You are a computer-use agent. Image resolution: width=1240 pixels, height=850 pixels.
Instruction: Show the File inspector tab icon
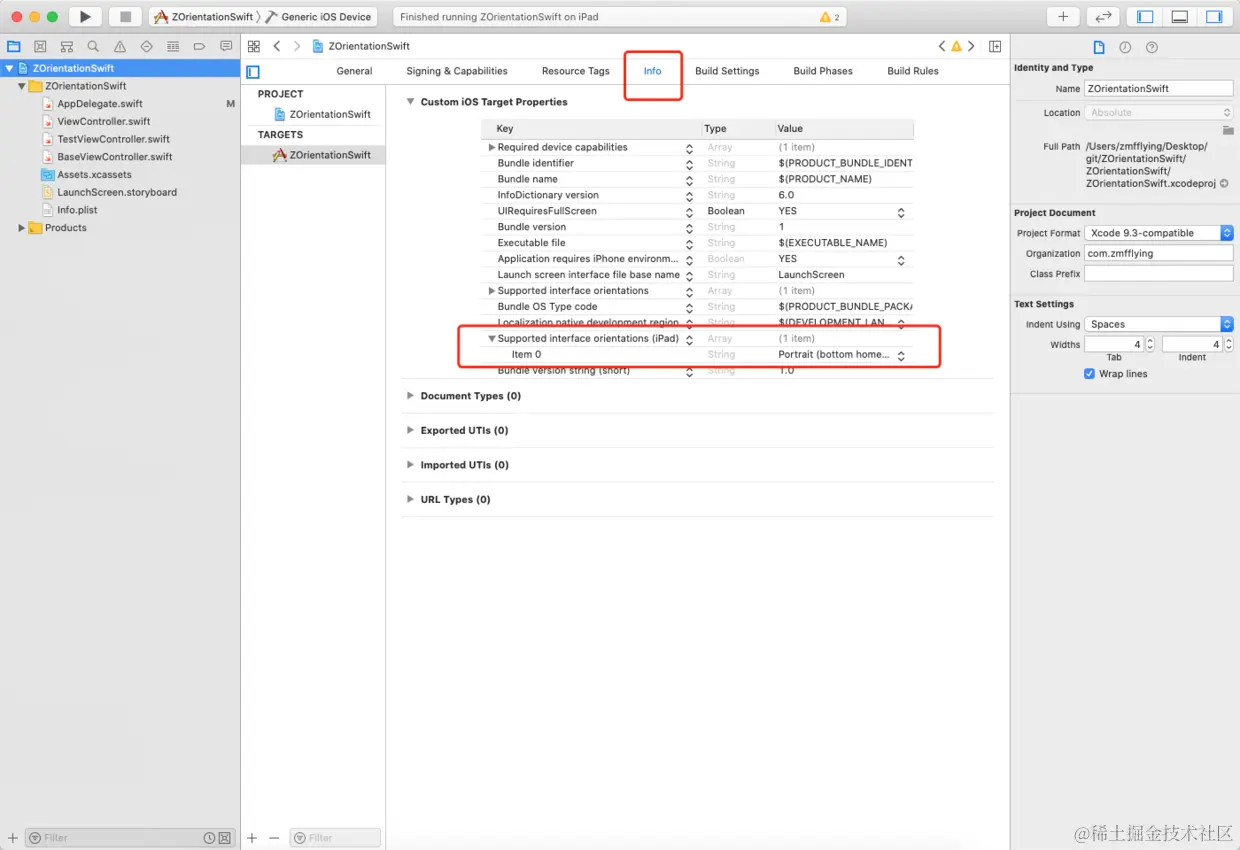1099,47
